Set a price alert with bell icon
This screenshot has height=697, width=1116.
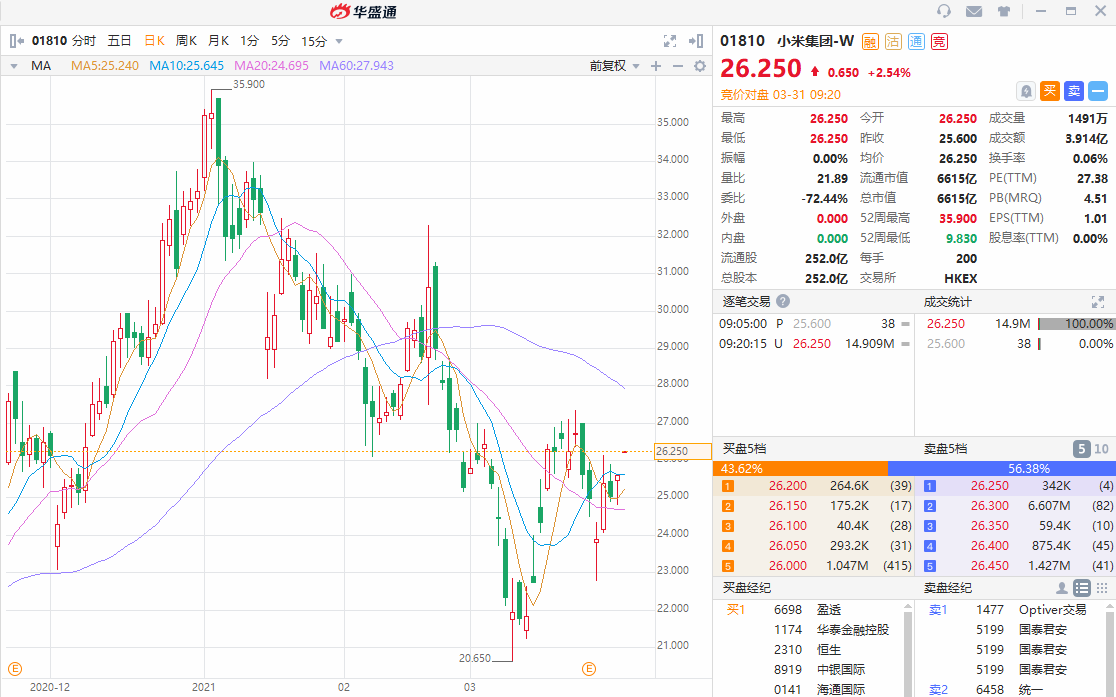(x=1026, y=91)
